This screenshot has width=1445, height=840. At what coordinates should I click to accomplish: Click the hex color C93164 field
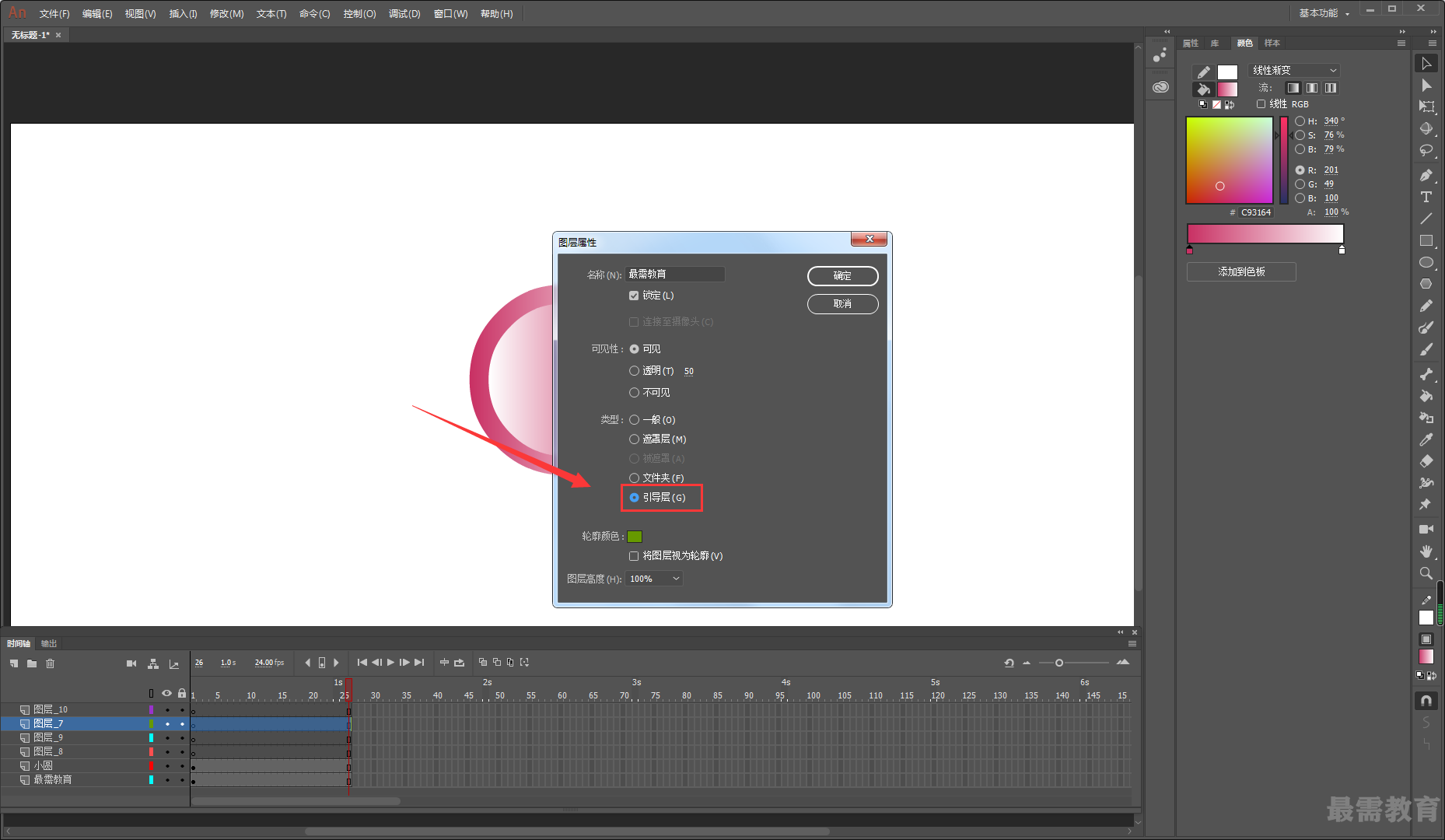tap(1256, 212)
